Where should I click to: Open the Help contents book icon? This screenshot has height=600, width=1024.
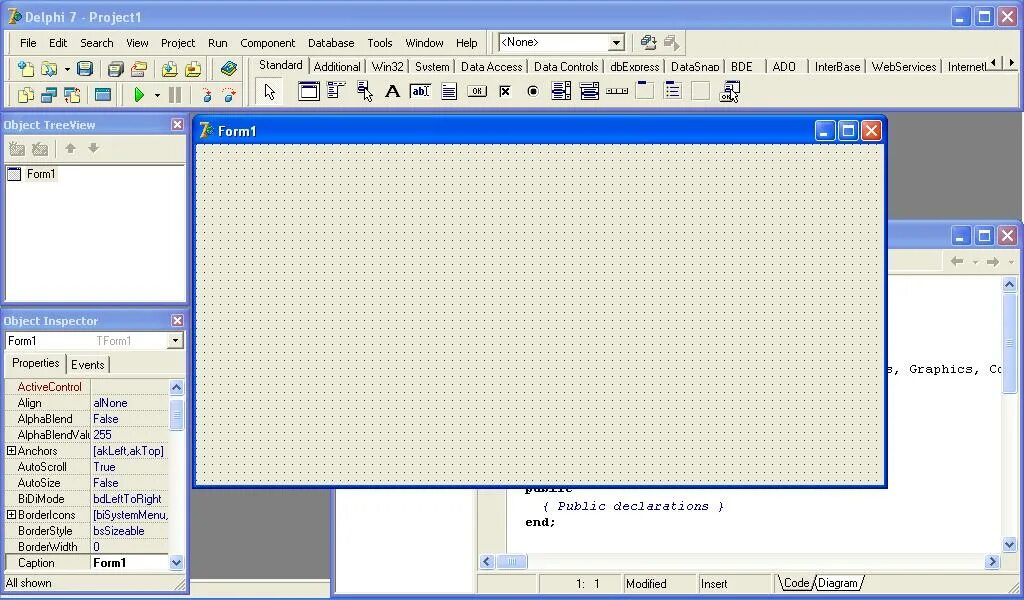click(x=229, y=69)
